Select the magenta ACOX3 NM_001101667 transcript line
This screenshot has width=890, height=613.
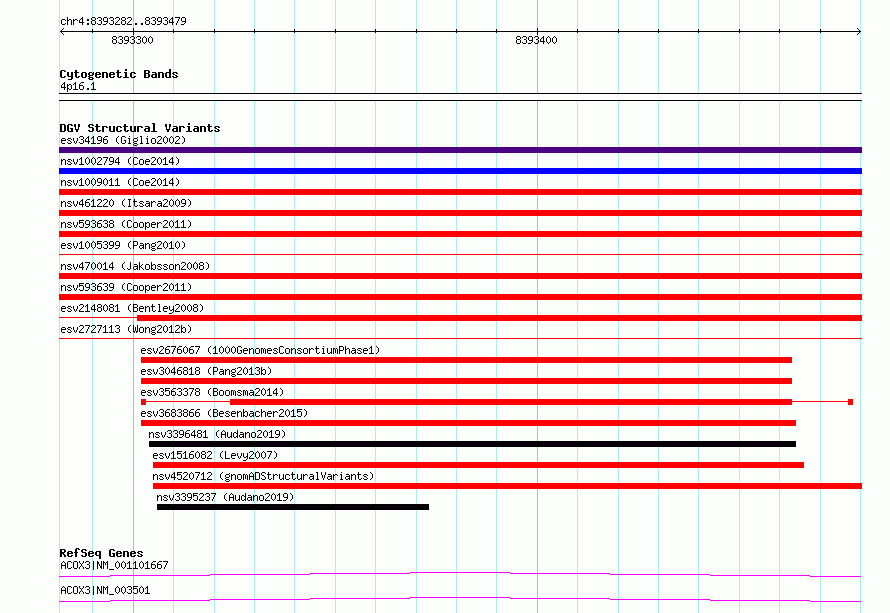click(x=460, y=574)
